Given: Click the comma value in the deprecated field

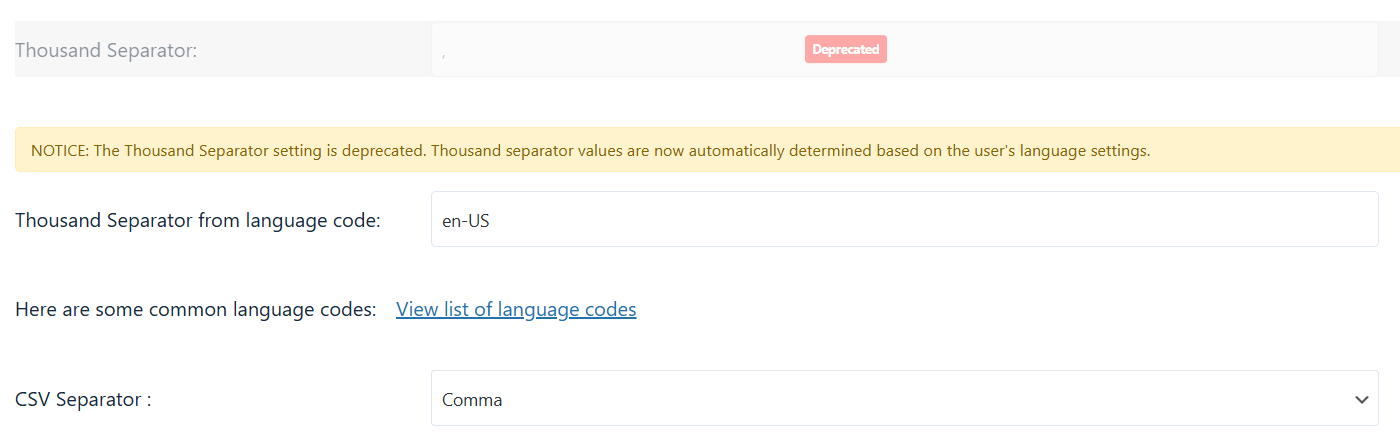Looking at the screenshot, I should pos(444,53).
